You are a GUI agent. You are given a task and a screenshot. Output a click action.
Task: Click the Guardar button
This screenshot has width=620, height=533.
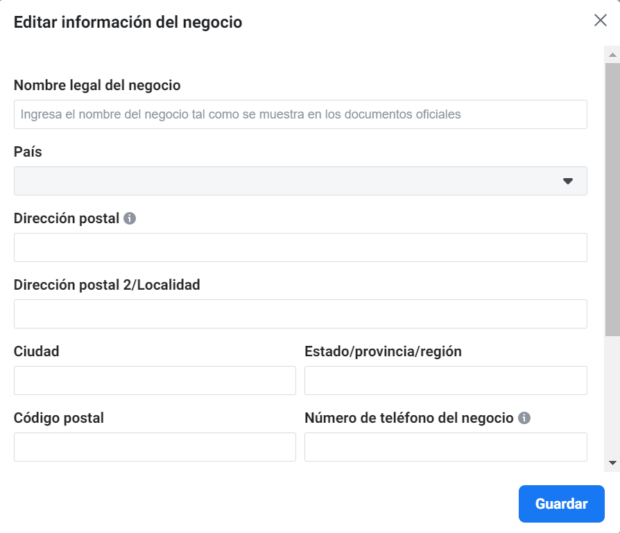click(x=561, y=504)
